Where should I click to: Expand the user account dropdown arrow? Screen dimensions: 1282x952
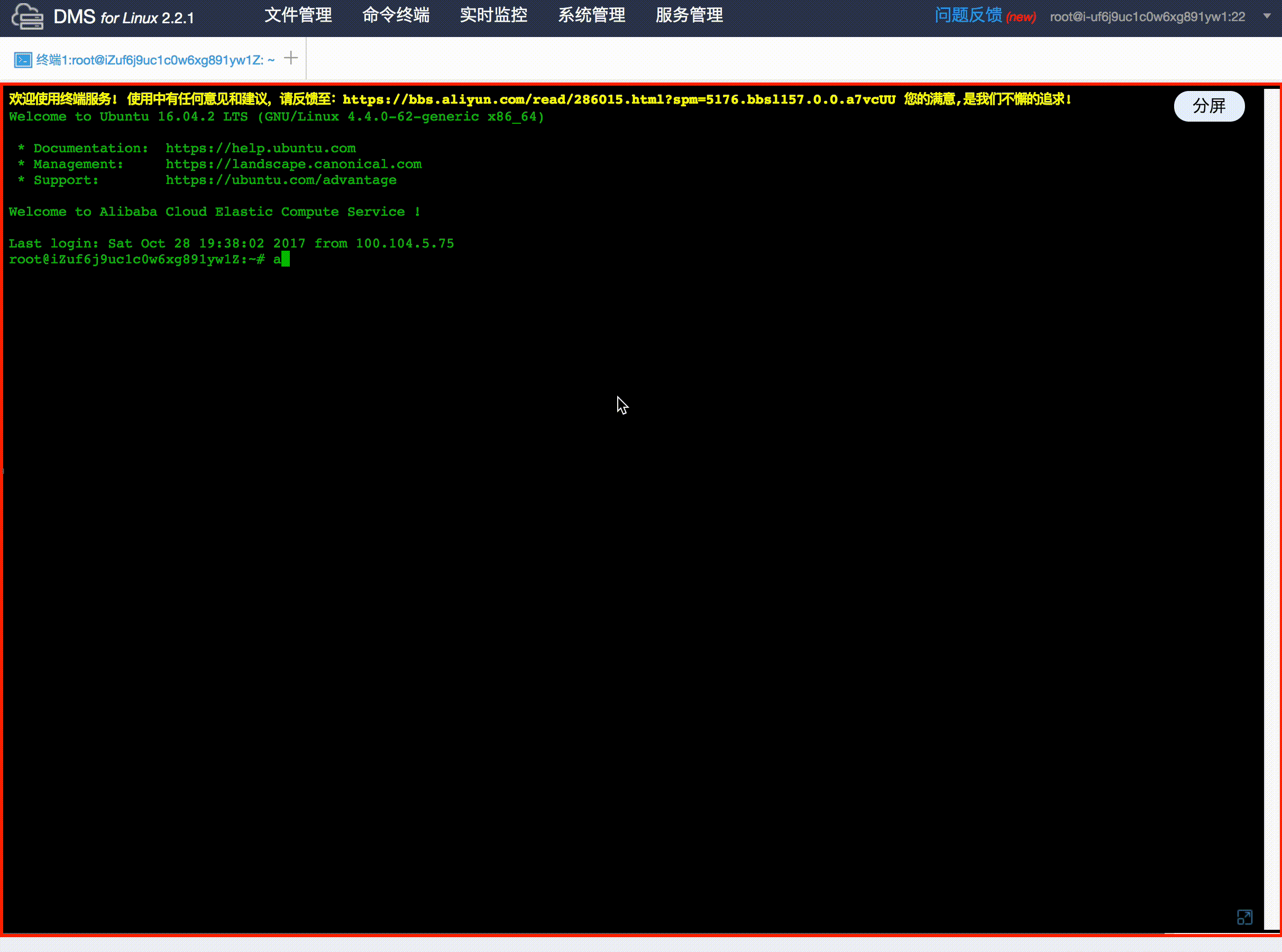click(x=1267, y=16)
